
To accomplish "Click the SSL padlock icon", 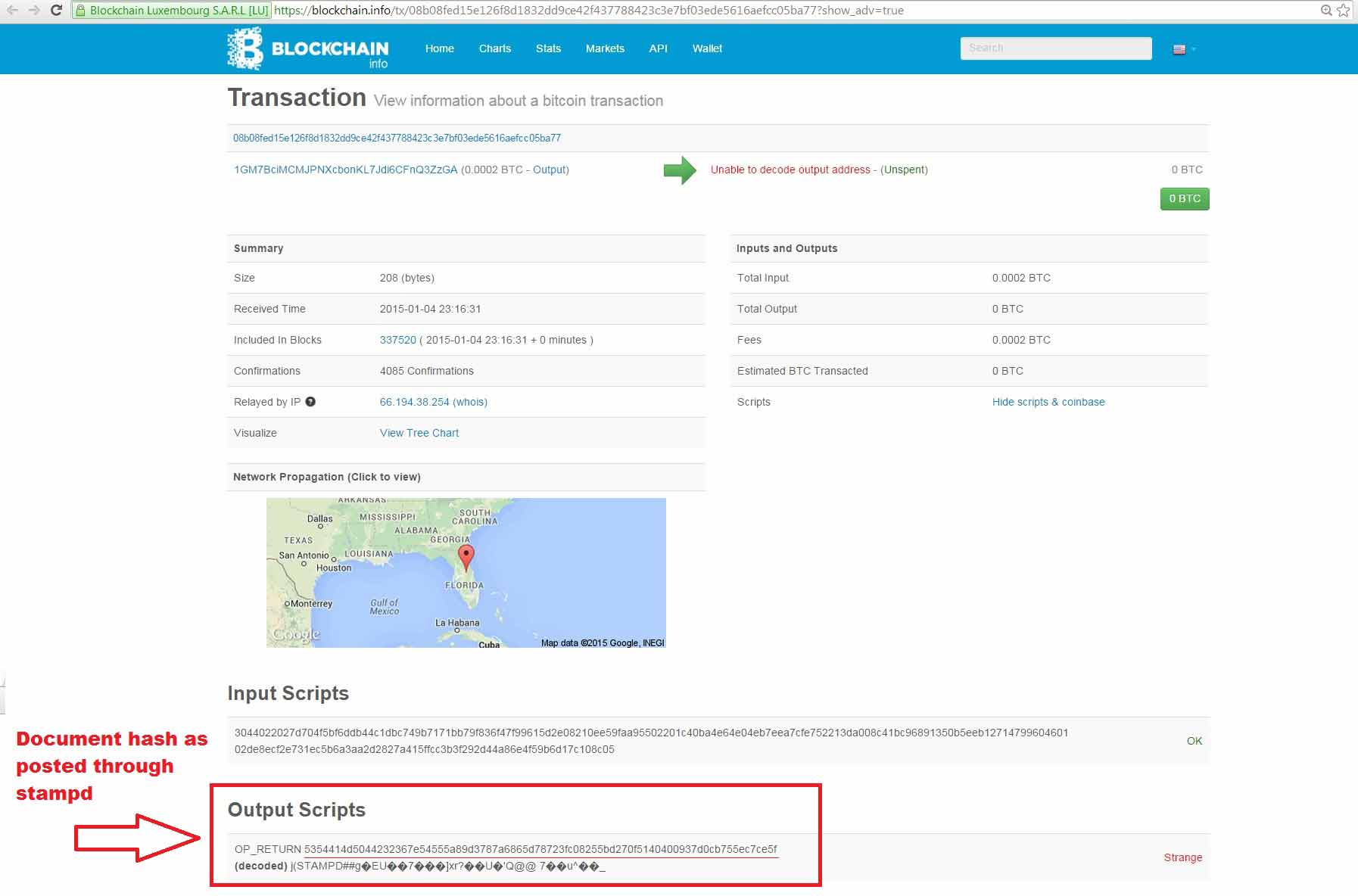I will point(81,11).
